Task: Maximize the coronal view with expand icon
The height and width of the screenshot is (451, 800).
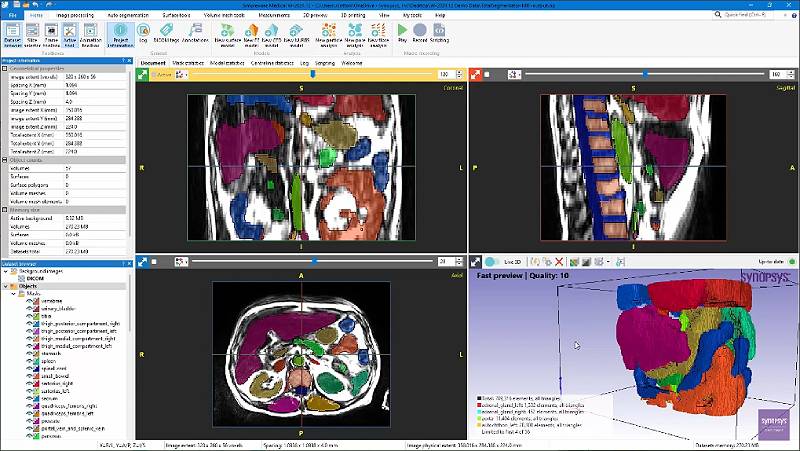Action: point(143,74)
